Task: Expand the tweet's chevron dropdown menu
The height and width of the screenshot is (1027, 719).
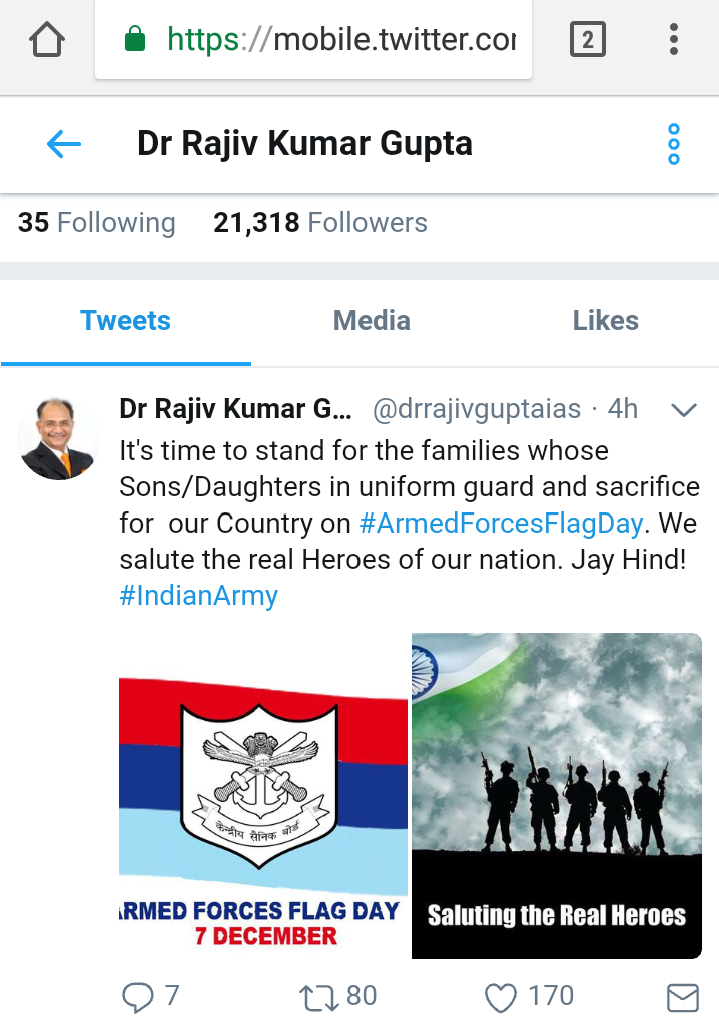Action: coord(684,410)
